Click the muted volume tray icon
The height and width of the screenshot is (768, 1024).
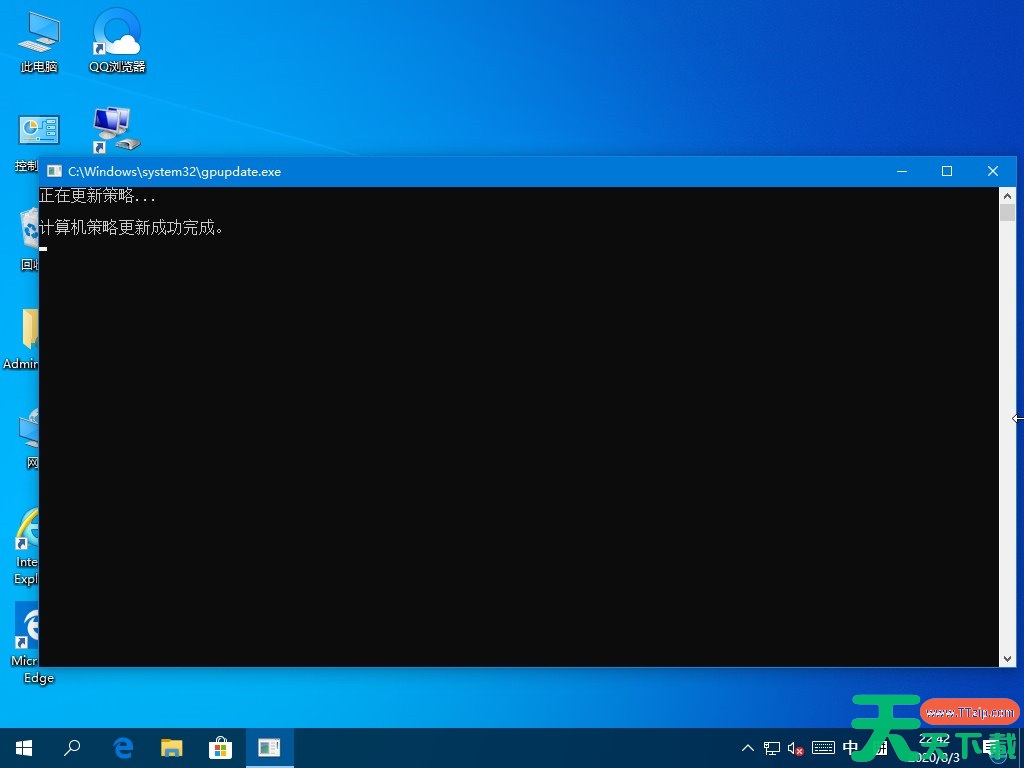pos(797,748)
